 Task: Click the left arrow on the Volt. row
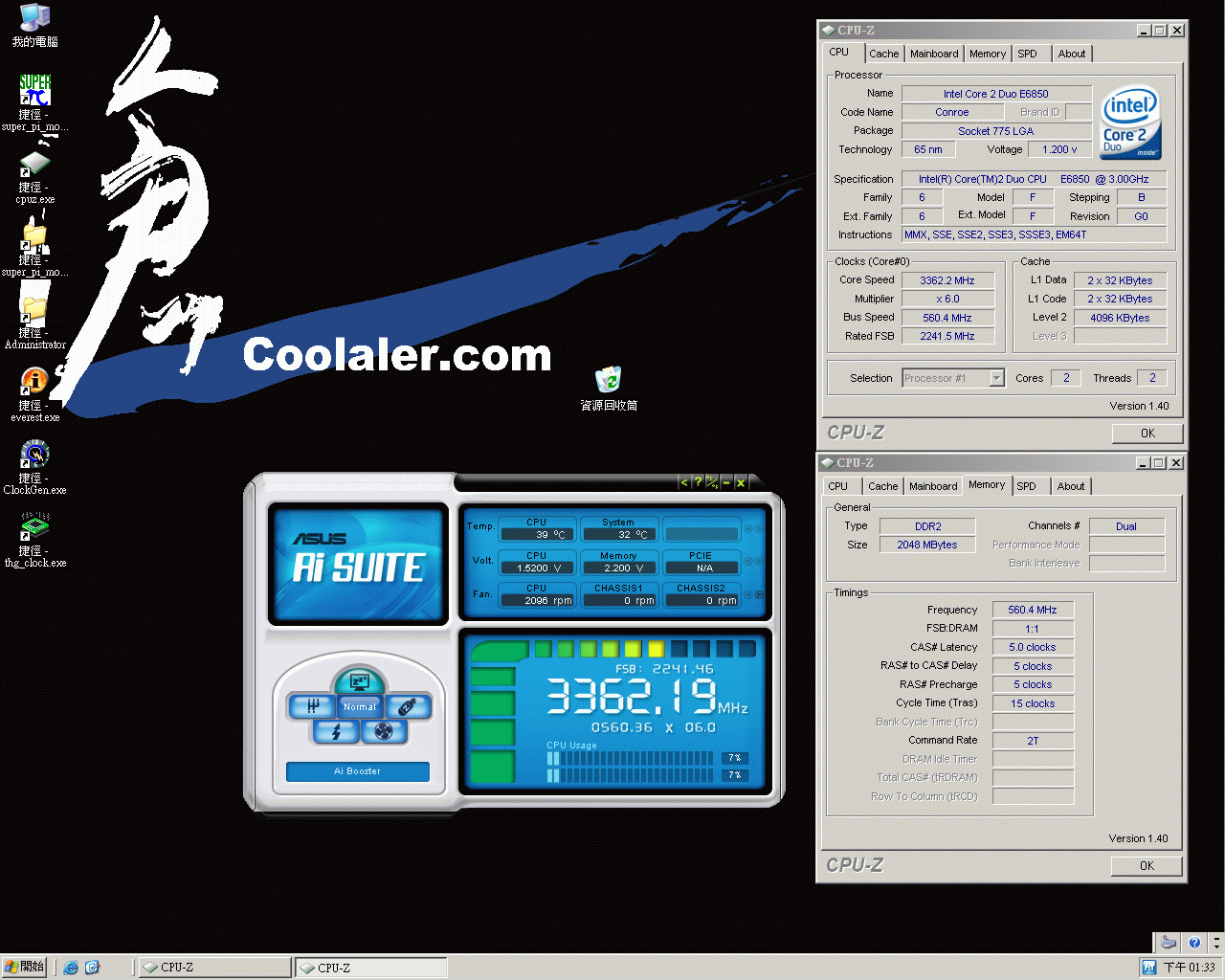[x=749, y=562]
